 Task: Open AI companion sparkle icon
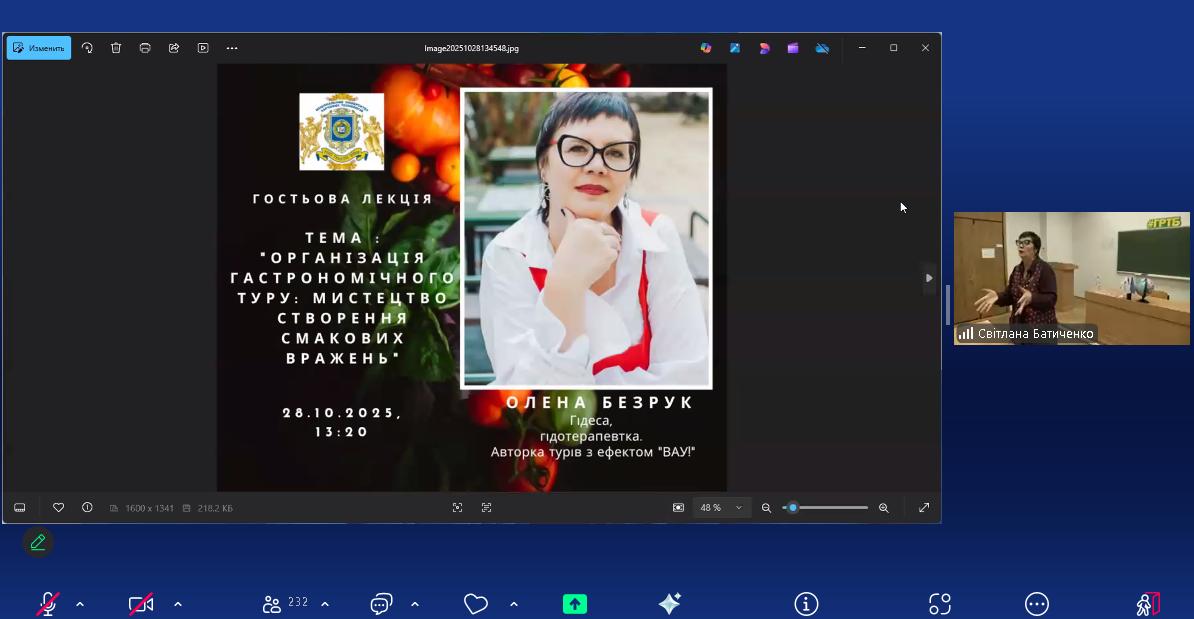pyautogui.click(x=670, y=604)
